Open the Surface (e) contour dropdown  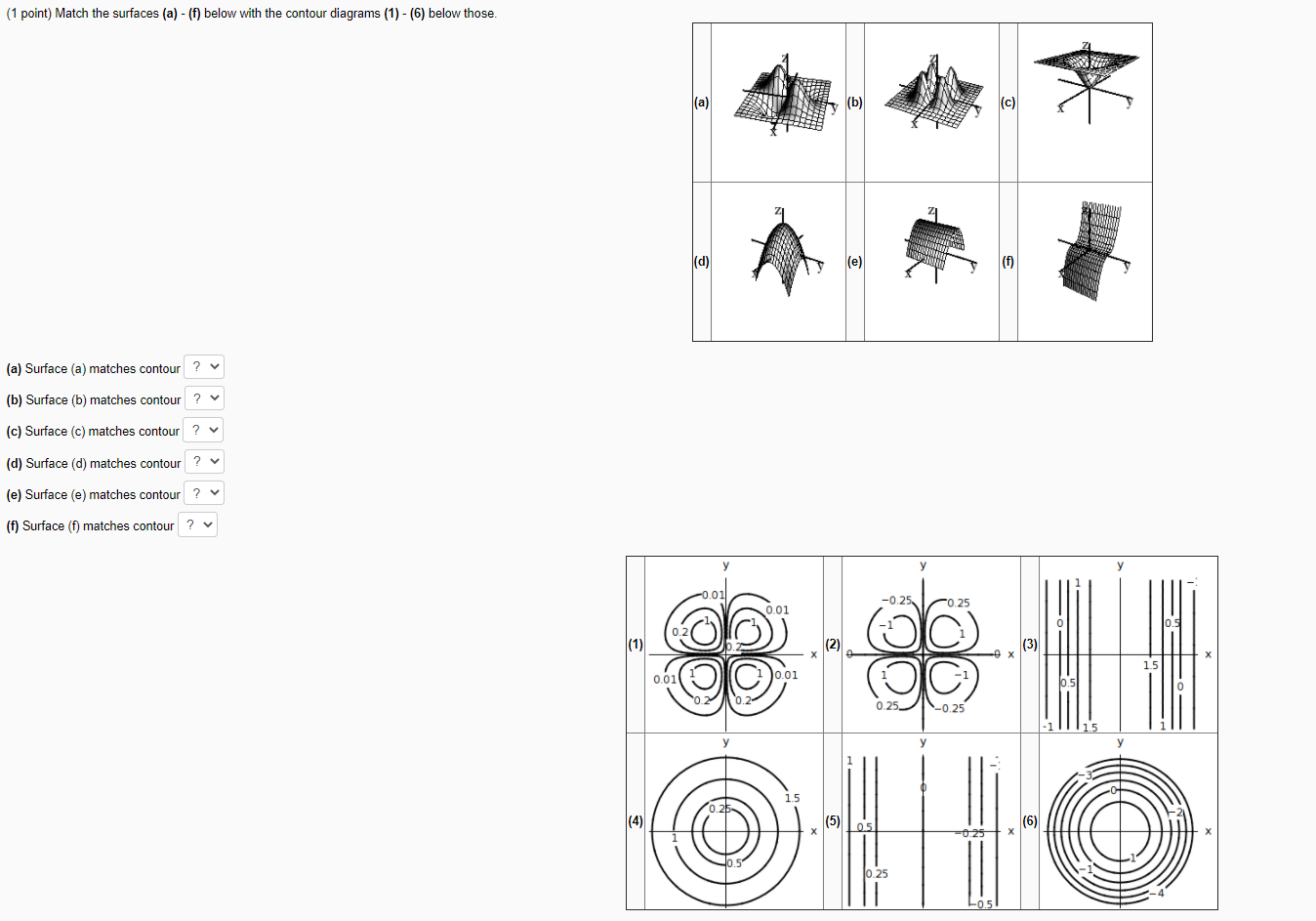[204, 492]
